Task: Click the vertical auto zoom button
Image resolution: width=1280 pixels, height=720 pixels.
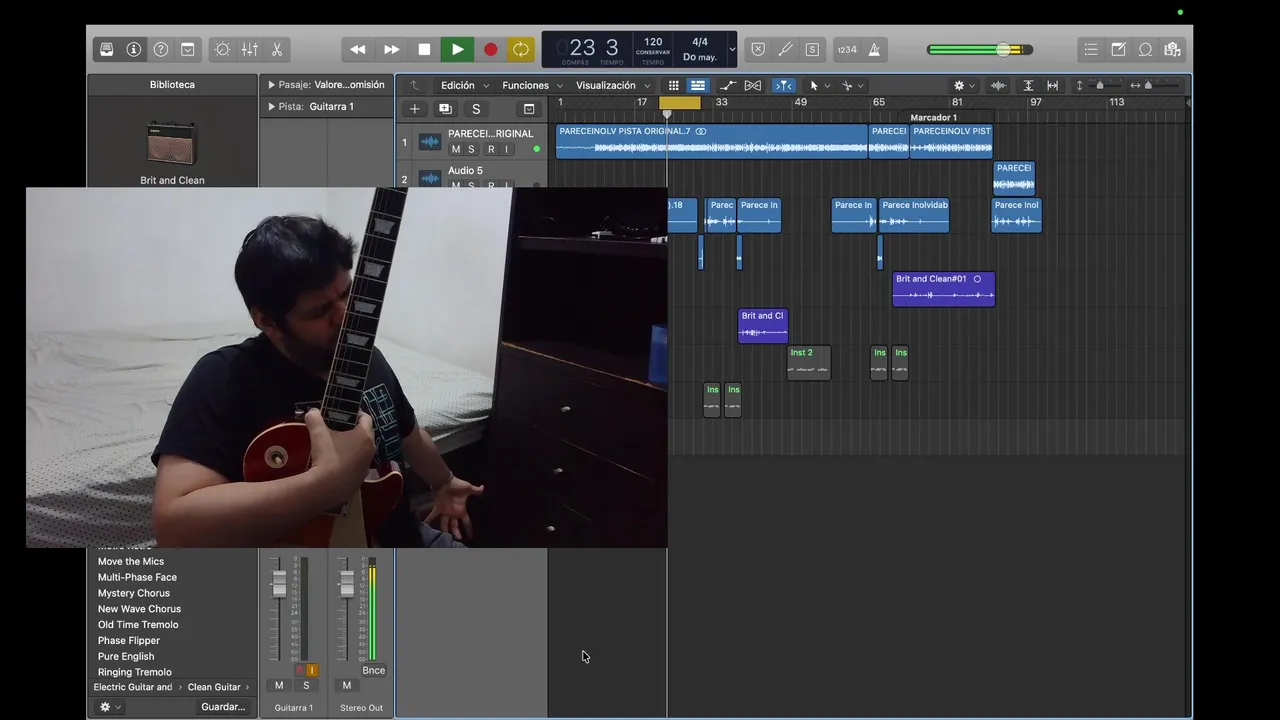Action: 1028,86
